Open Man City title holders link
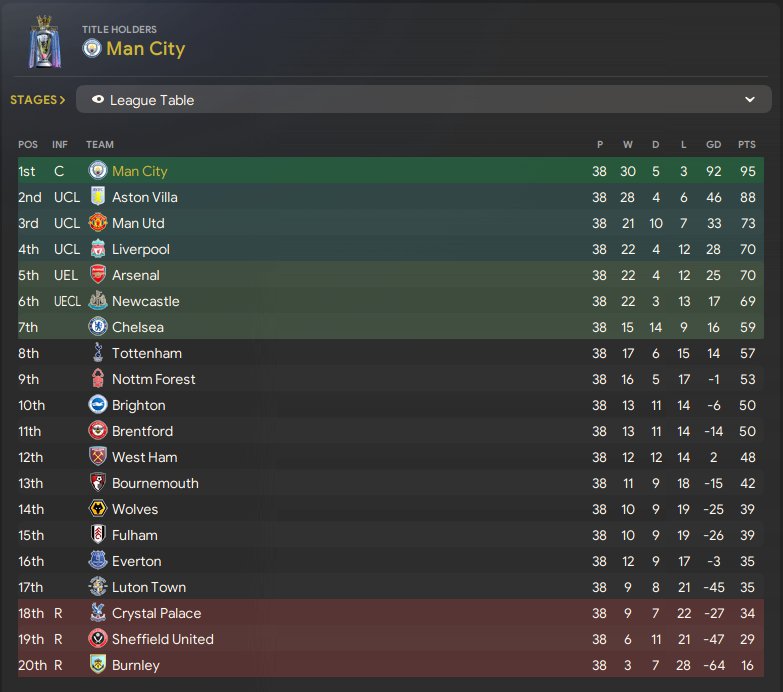This screenshot has width=783, height=692. point(145,48)
